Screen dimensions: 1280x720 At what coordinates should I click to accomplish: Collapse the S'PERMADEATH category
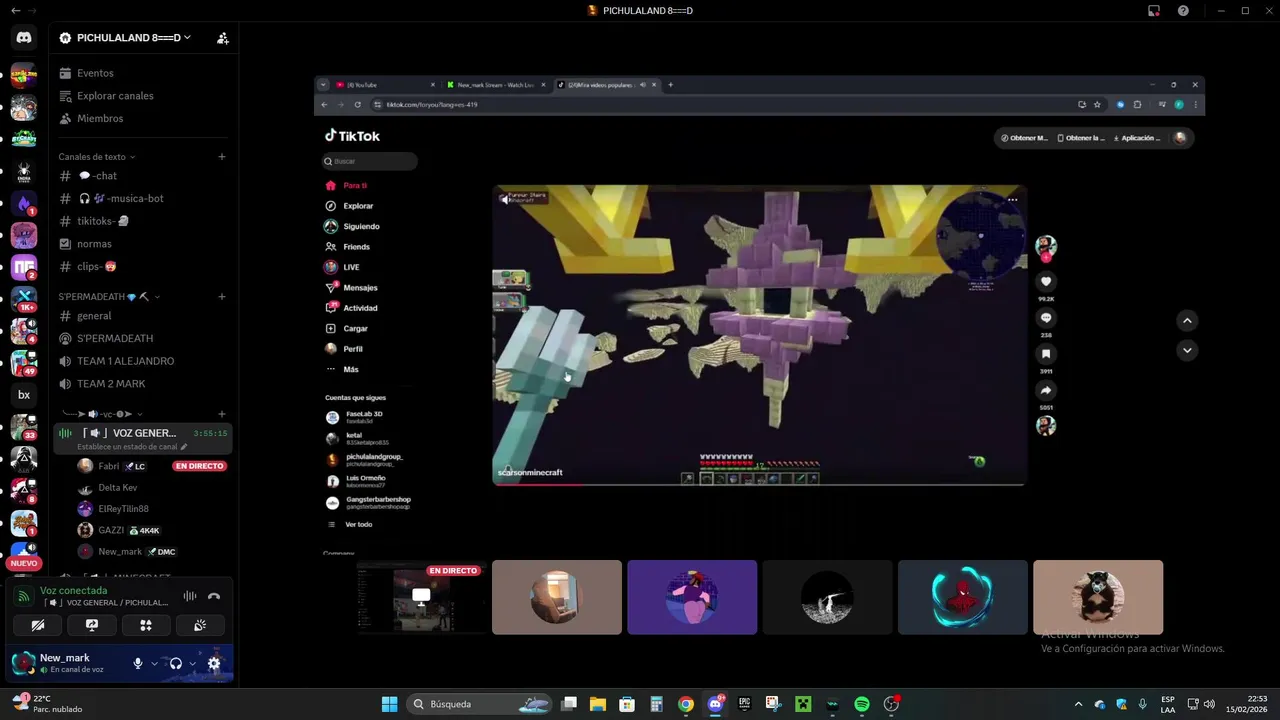pyautogui.click(x=109, y=296)
